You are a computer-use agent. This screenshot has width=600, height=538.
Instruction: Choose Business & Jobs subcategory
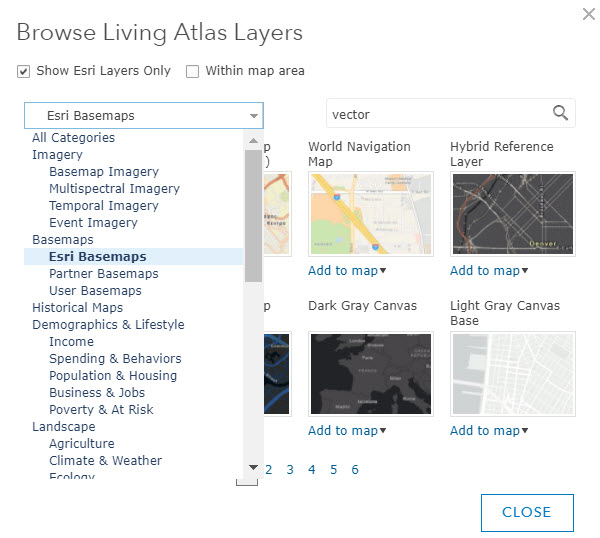pos(97,393)
